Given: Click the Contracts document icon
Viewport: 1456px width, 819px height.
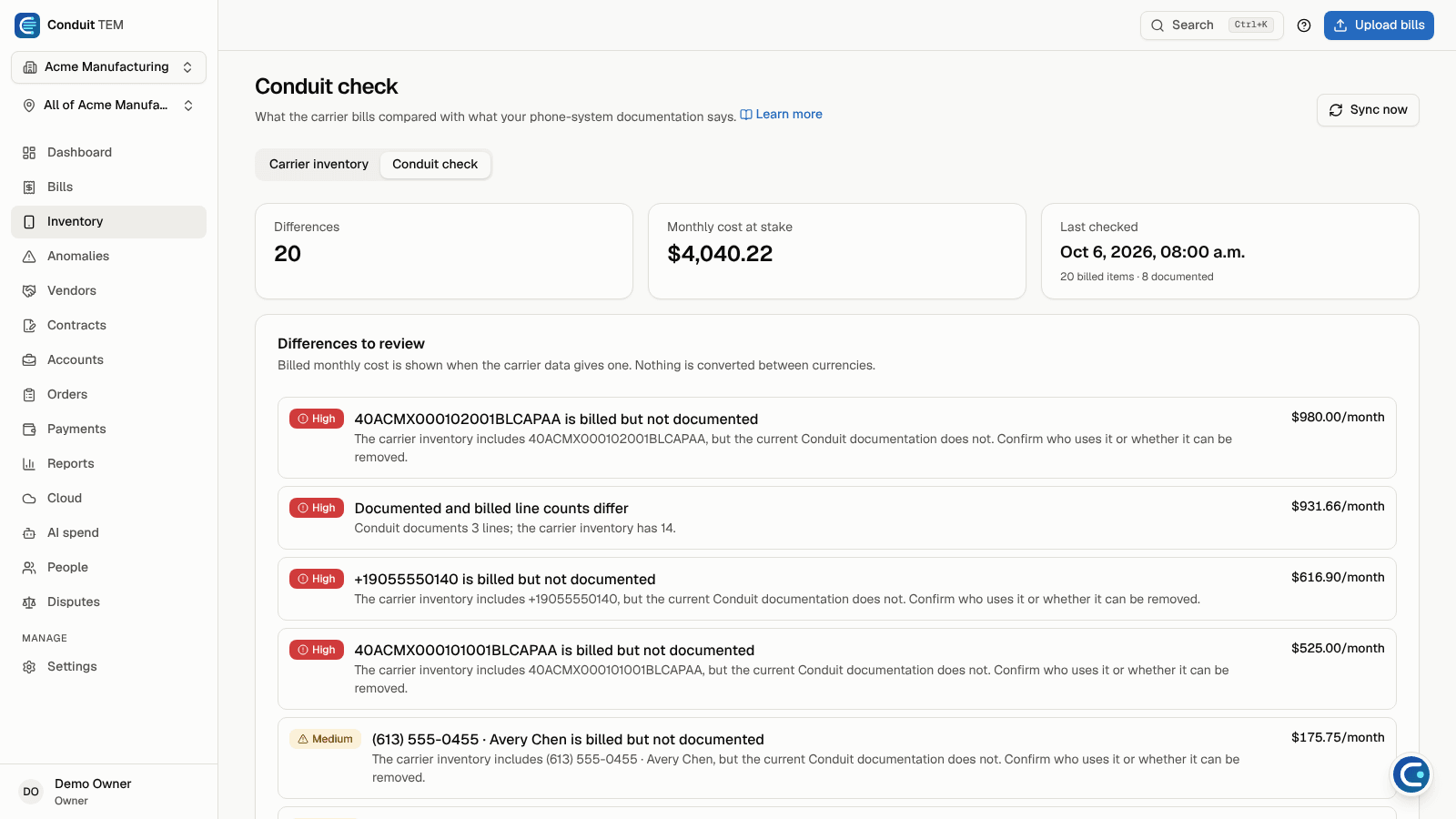Looking at the screenshot, I should [x=29, y=326].
